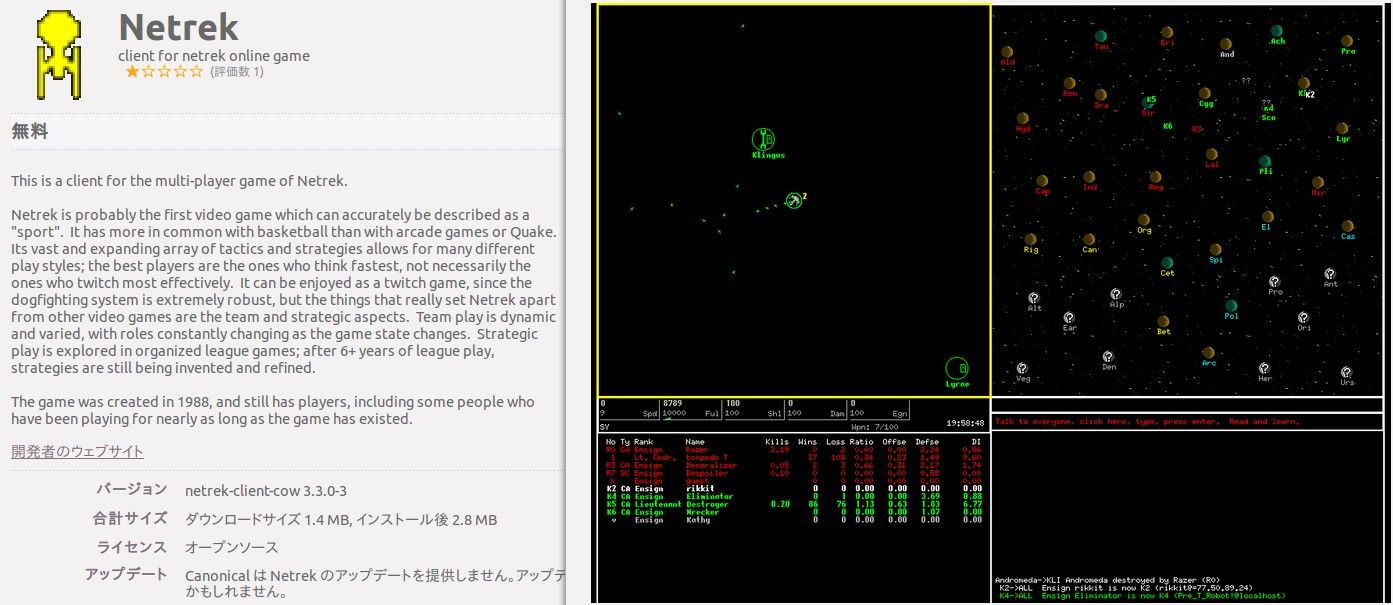Click the Spd speed gauge

pyautogui.click(x=629, y=408)
